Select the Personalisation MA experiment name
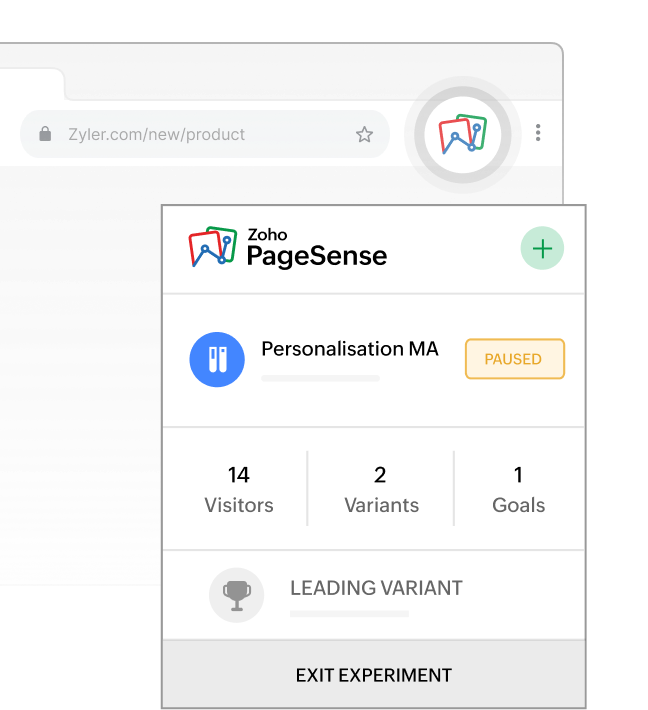Screen dimensions: 648x710 (350, 349)
